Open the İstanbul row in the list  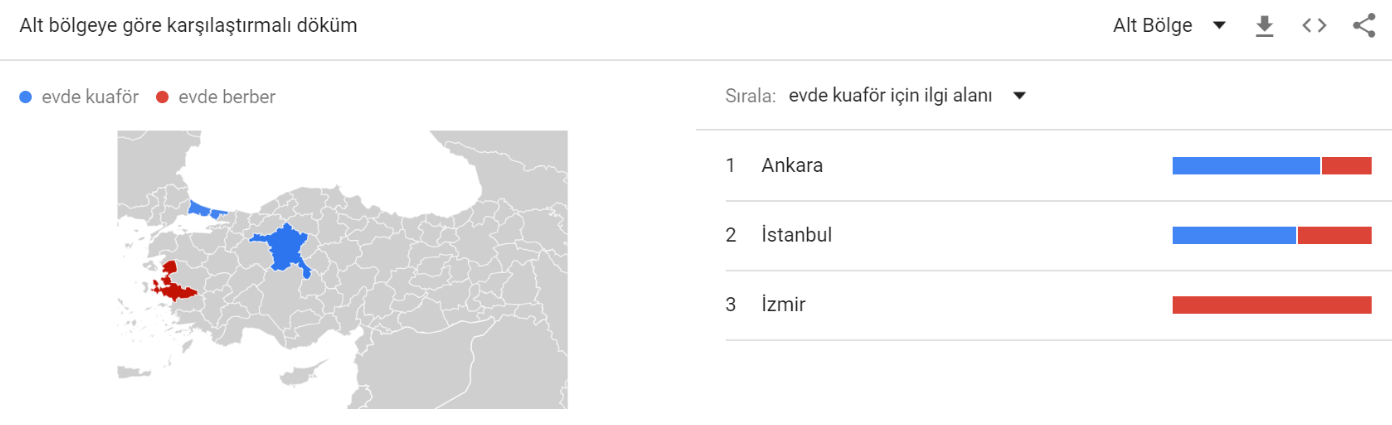1049,235
